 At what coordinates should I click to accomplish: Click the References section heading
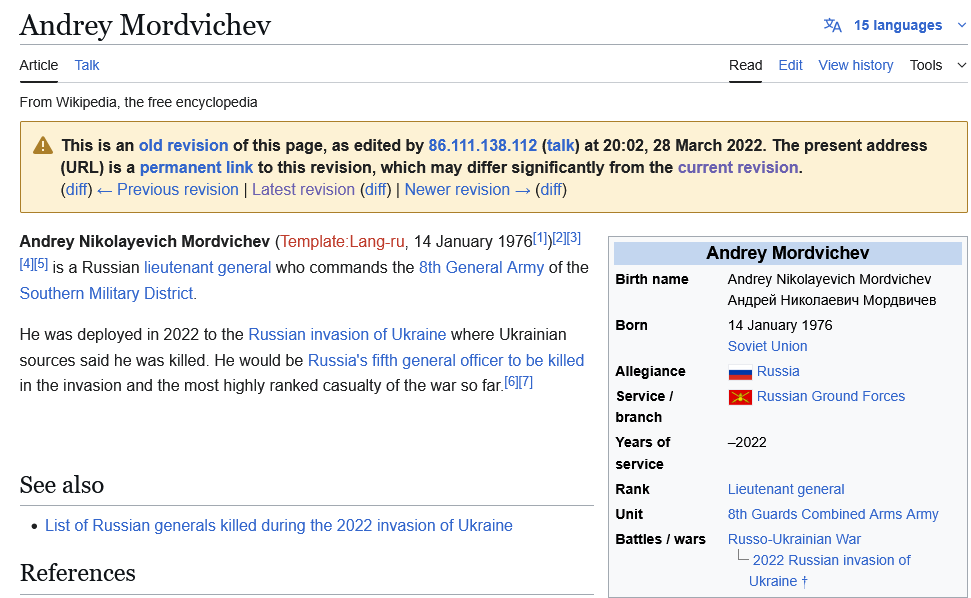(x=77, y=573)
